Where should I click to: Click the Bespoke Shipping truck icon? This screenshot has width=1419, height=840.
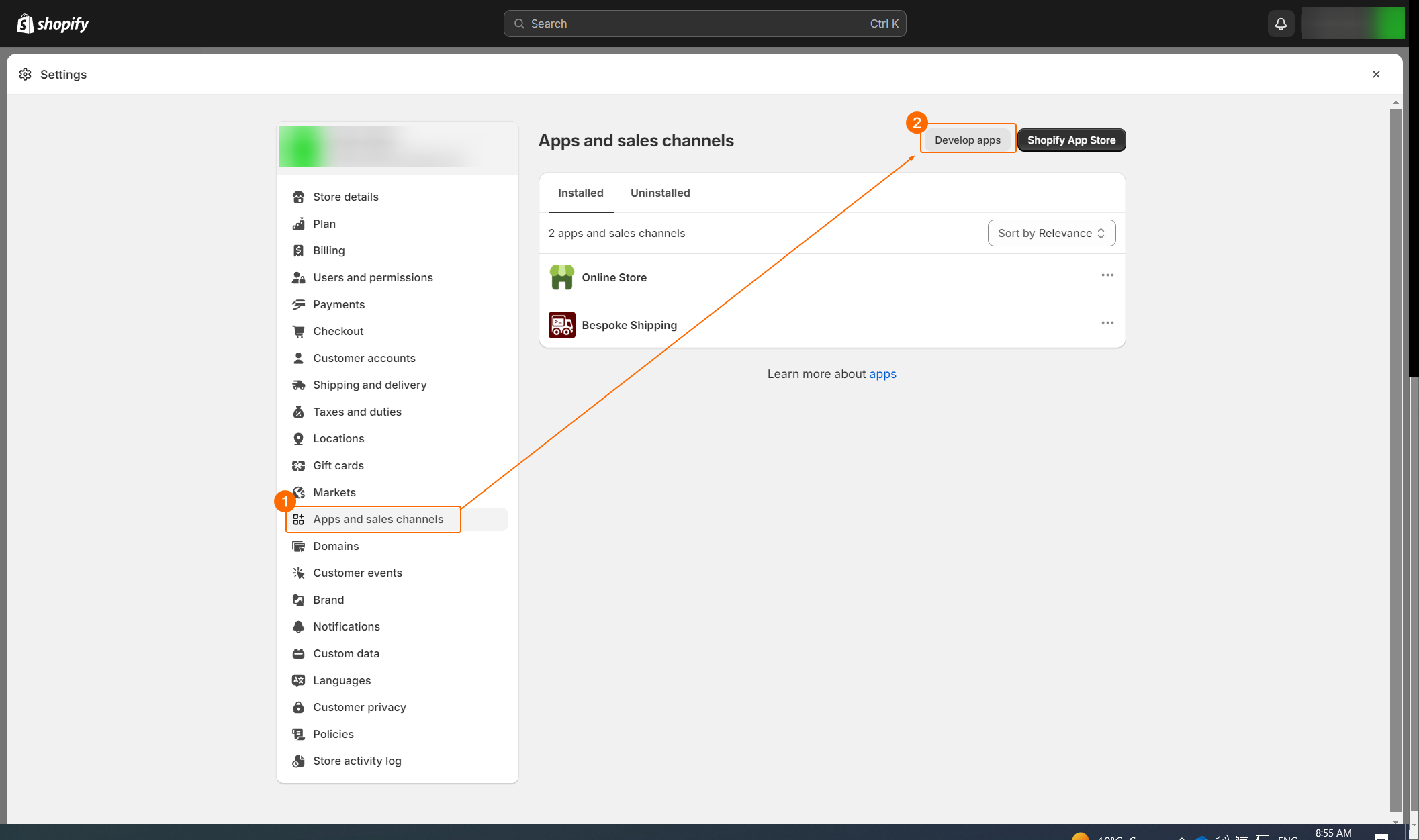561,325
